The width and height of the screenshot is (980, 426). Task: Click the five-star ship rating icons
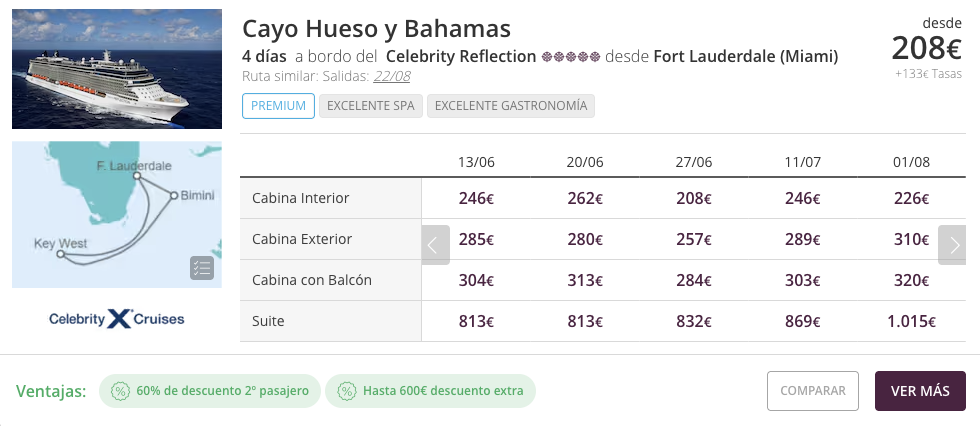571,57
